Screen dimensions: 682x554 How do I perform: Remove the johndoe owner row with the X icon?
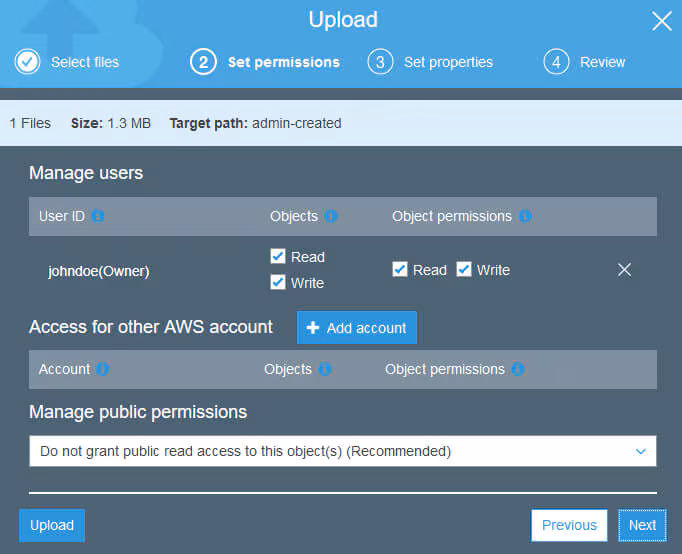pyautogui.click(x=625, y=270)
